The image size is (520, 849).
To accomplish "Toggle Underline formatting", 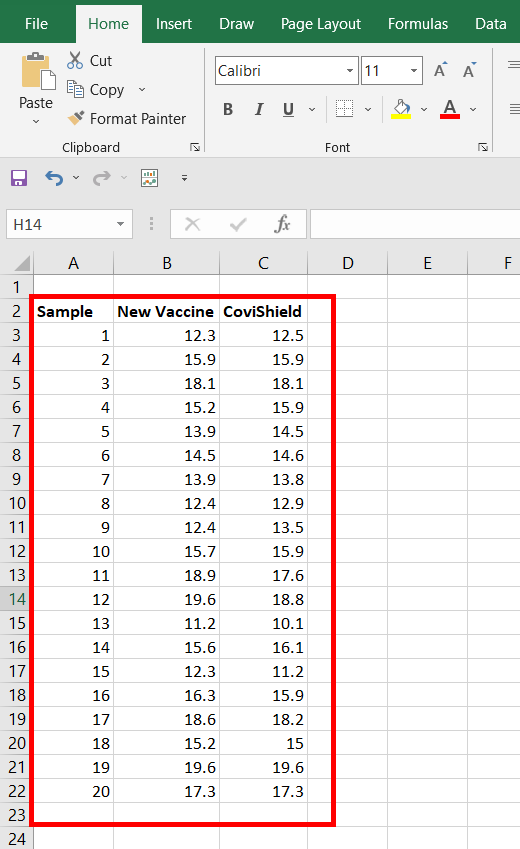I will [x=288, y=109].
